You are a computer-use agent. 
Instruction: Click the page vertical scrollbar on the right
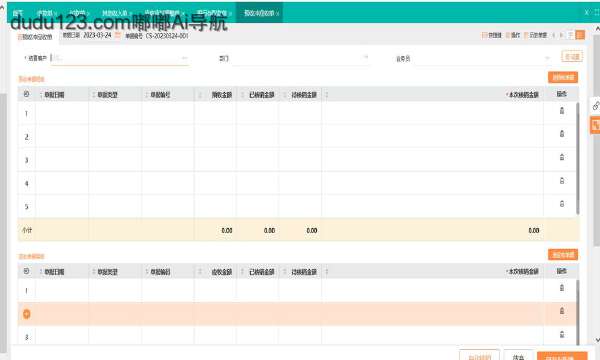(x=597, y=140)
